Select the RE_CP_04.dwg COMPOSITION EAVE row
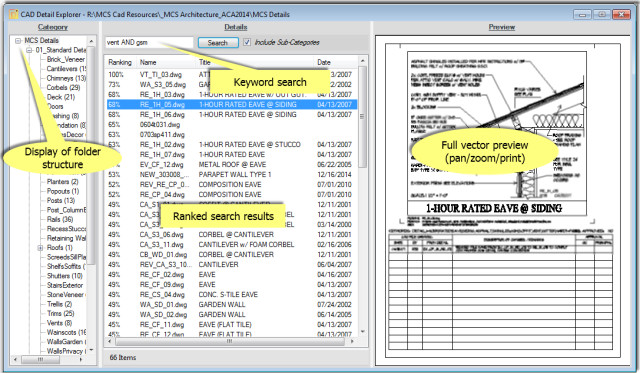Screen dimensions: 640x373 [x=232, y=195]
